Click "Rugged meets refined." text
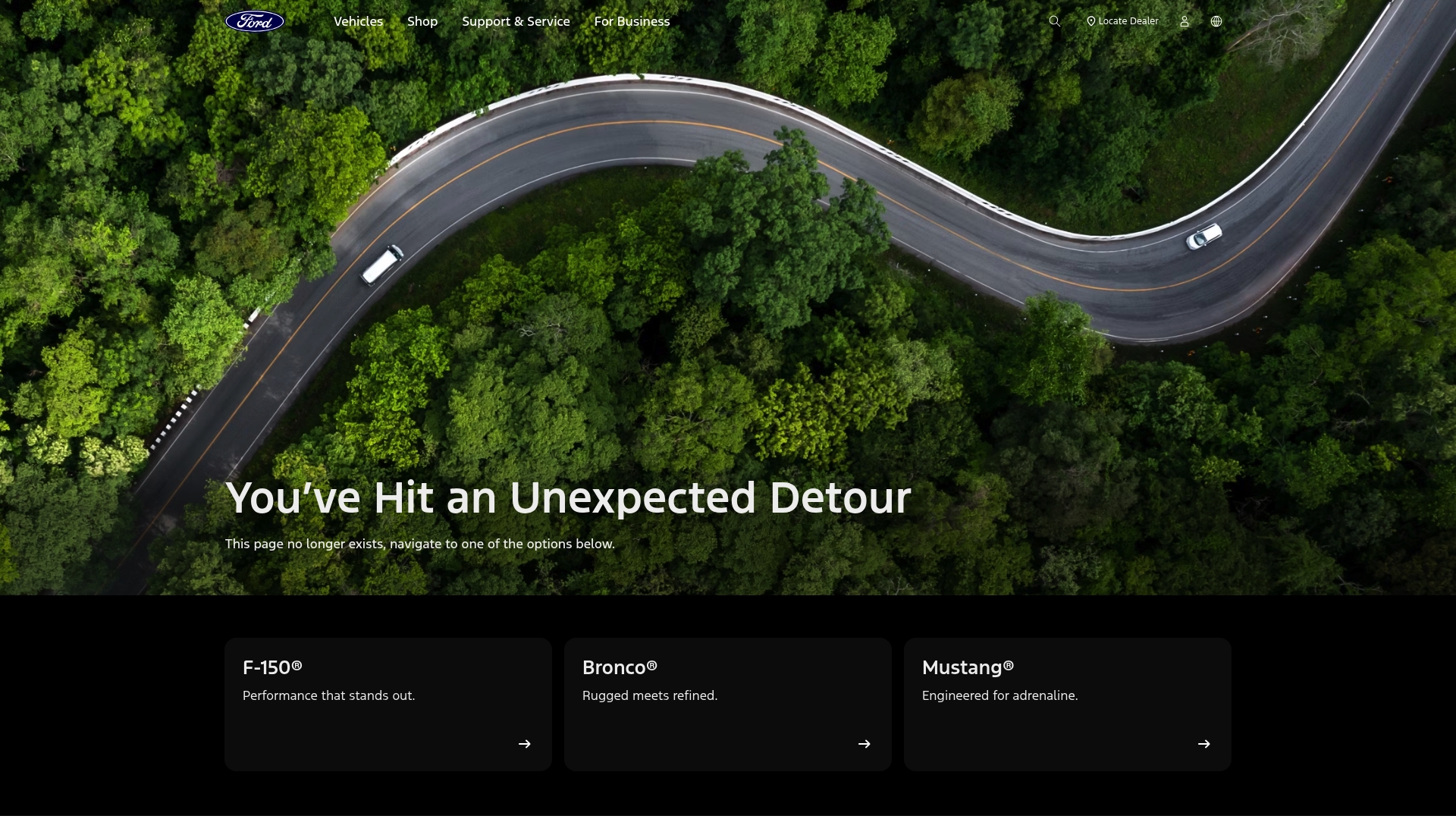 (x=650, y=695)
